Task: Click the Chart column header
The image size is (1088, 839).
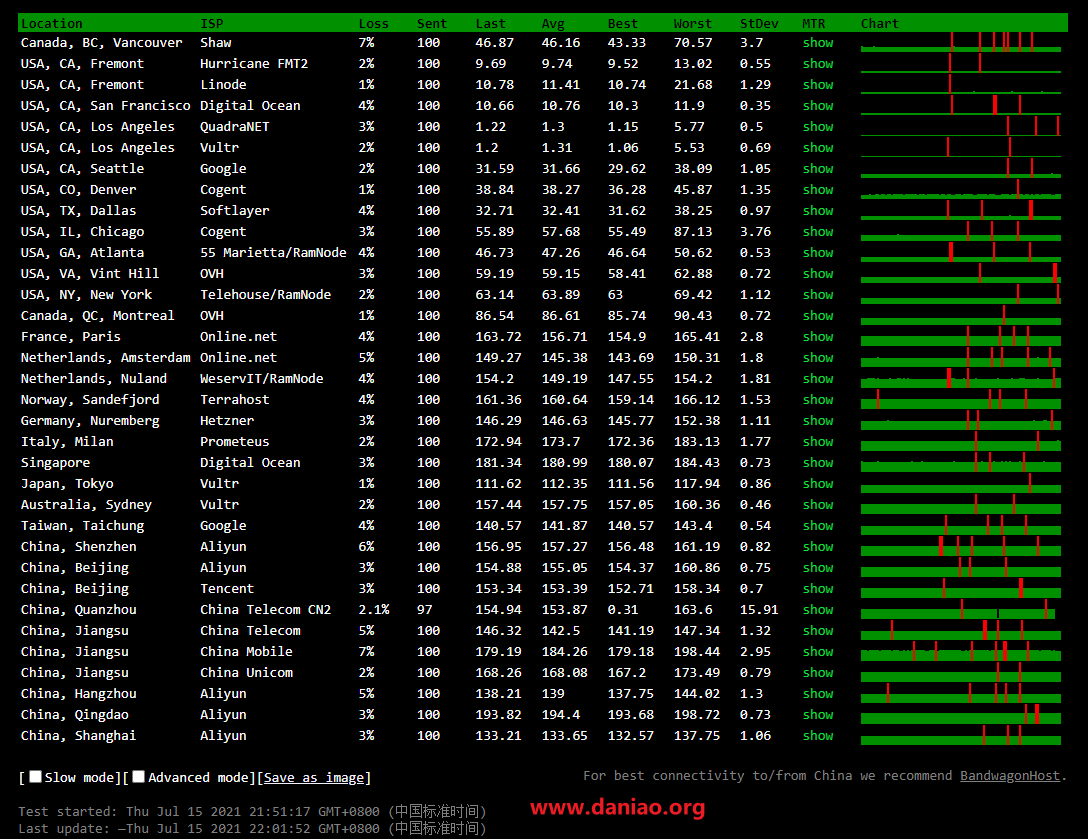Action: click(x=880, y=24)
